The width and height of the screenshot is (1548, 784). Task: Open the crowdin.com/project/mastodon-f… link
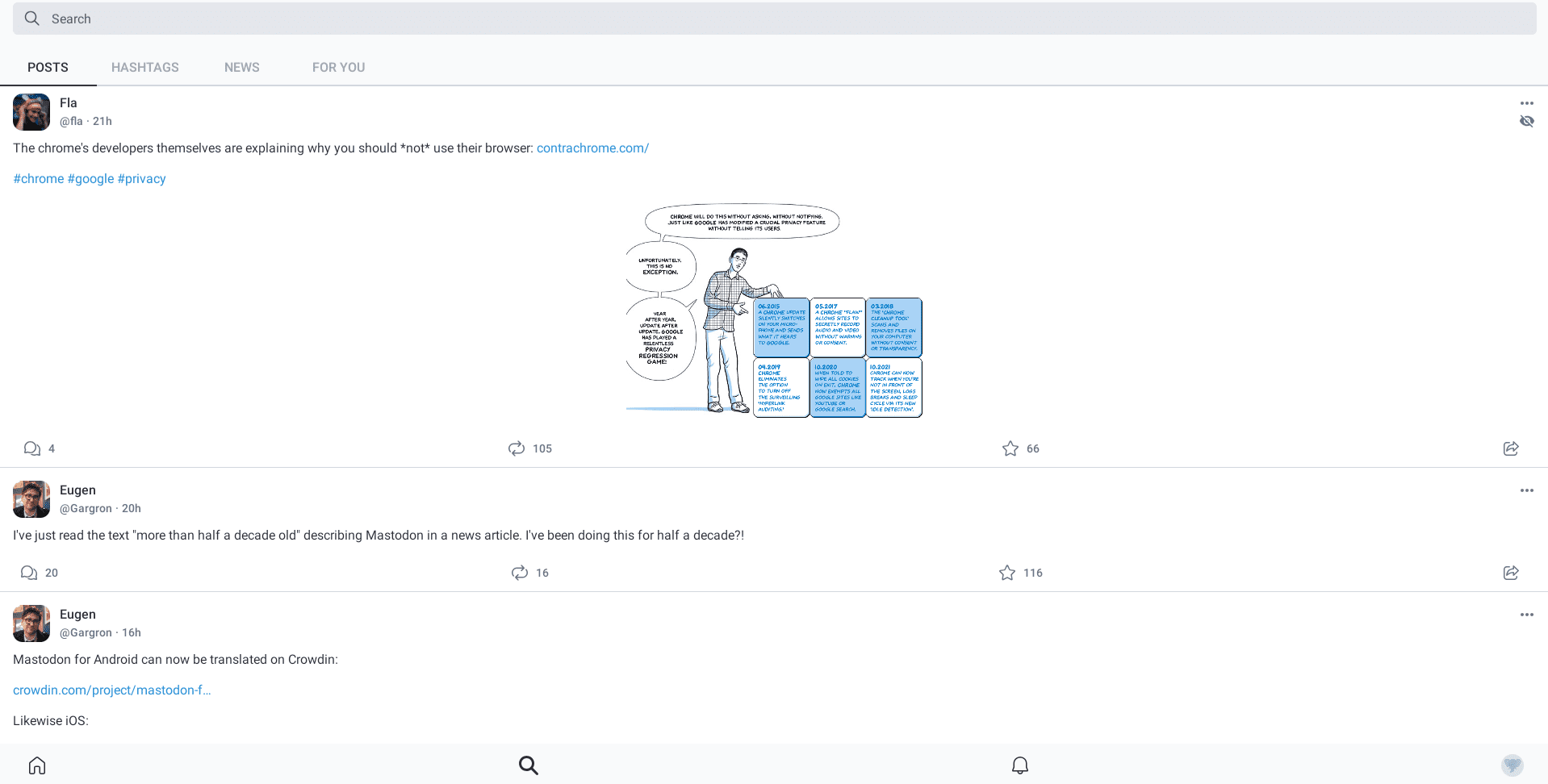(112, 690)
